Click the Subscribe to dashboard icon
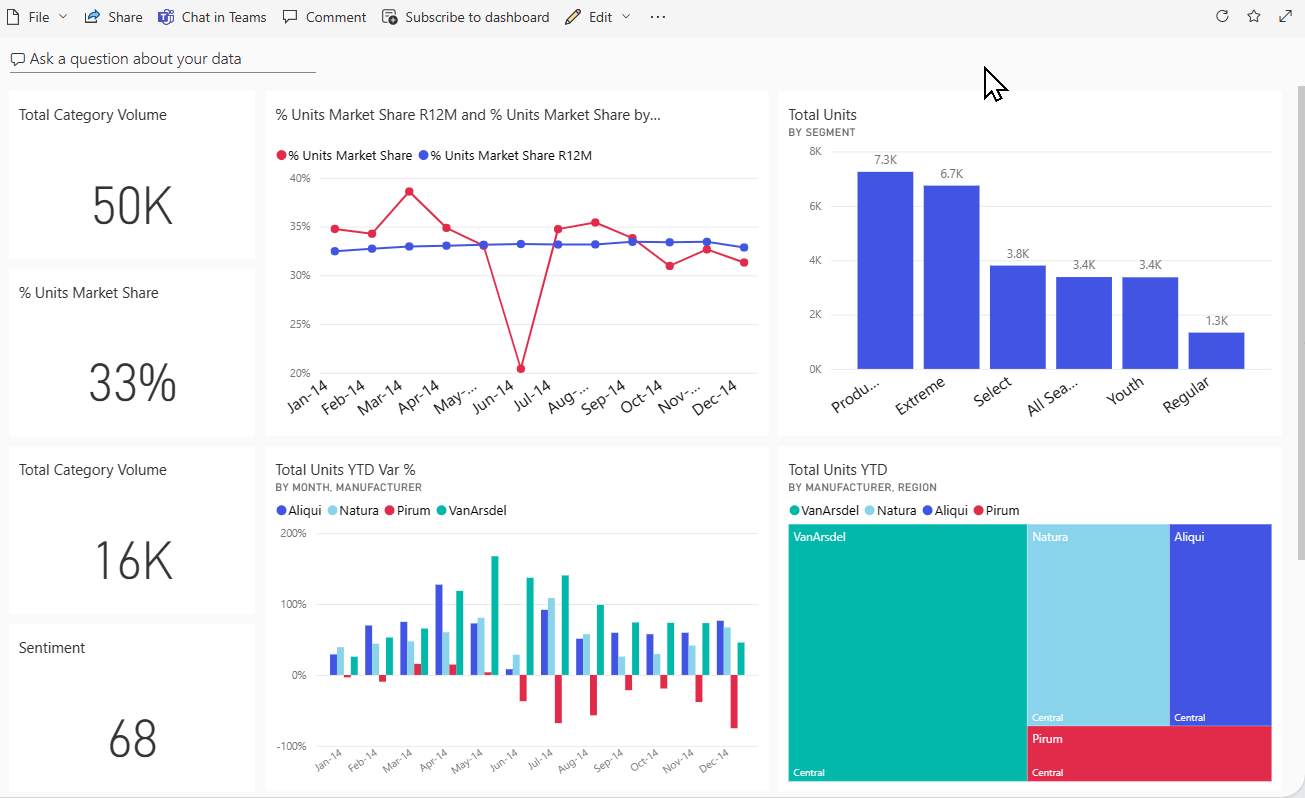This screenshot has width=1305, height=798. coord(388,16)
